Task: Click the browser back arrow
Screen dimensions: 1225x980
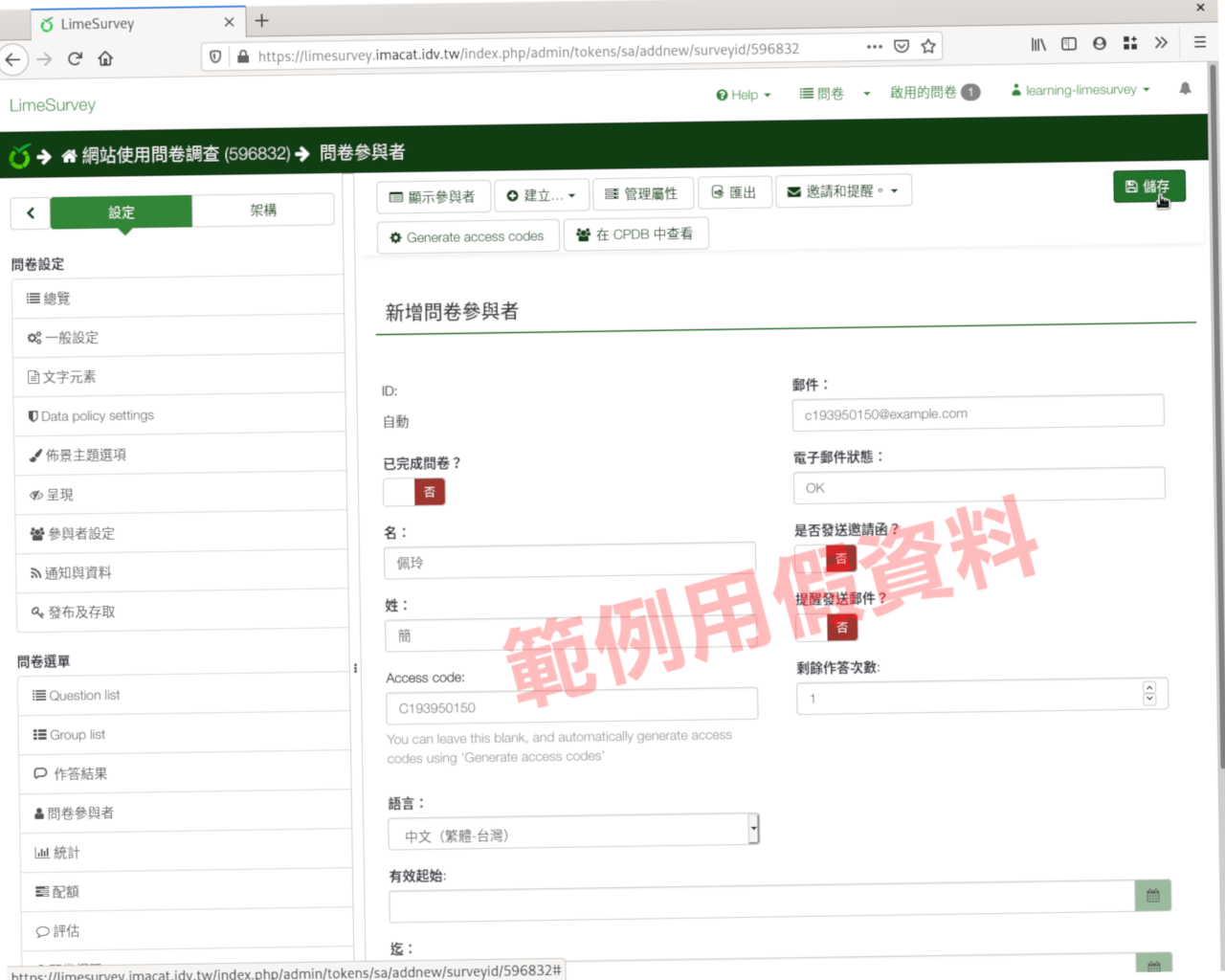Action: pyautogui.click(x=12, y=59)
